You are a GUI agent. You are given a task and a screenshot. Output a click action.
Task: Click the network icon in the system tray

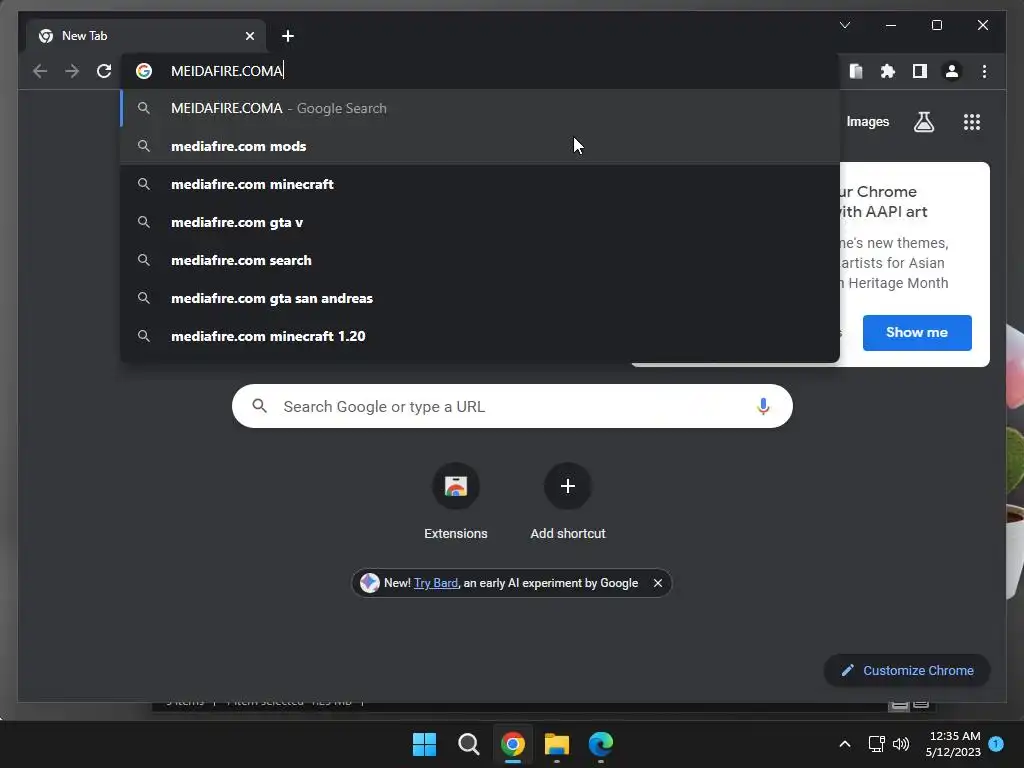(x=876, y=744)
